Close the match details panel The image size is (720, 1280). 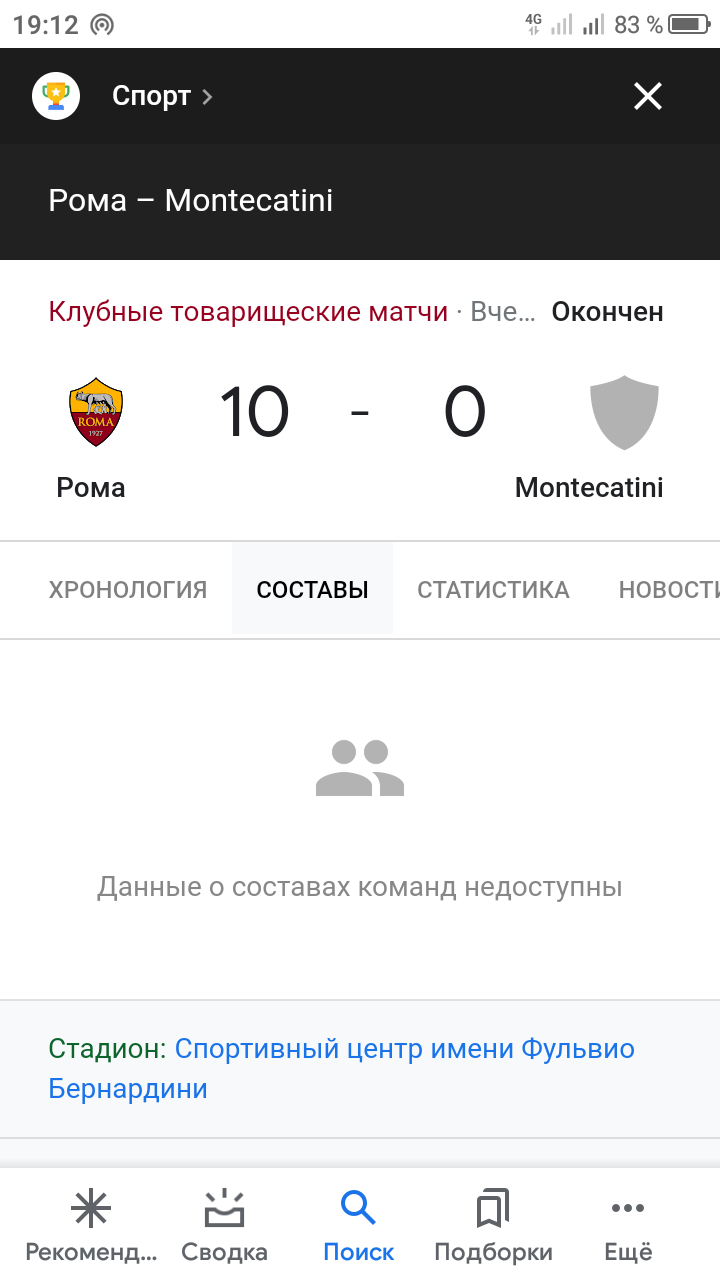648,96
